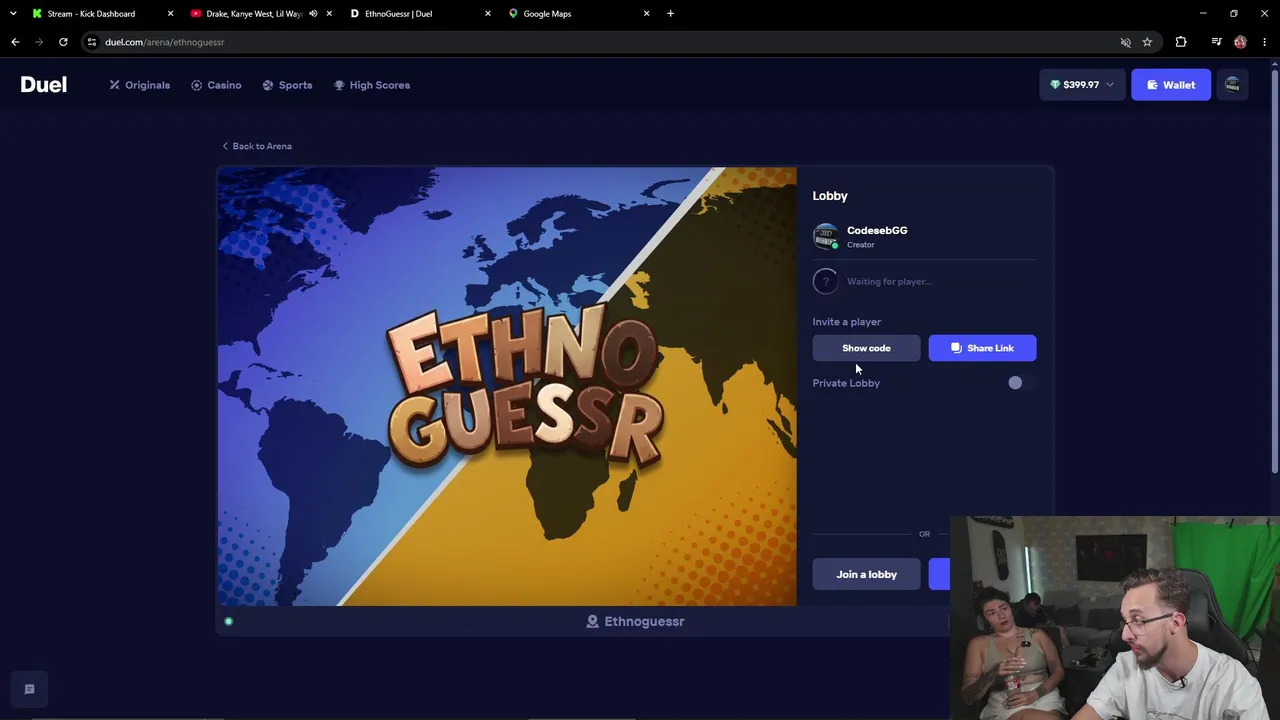Toggle the Private Lobby switch
This screenshot has width=1280, height=720.
(x=1021, y=383)
